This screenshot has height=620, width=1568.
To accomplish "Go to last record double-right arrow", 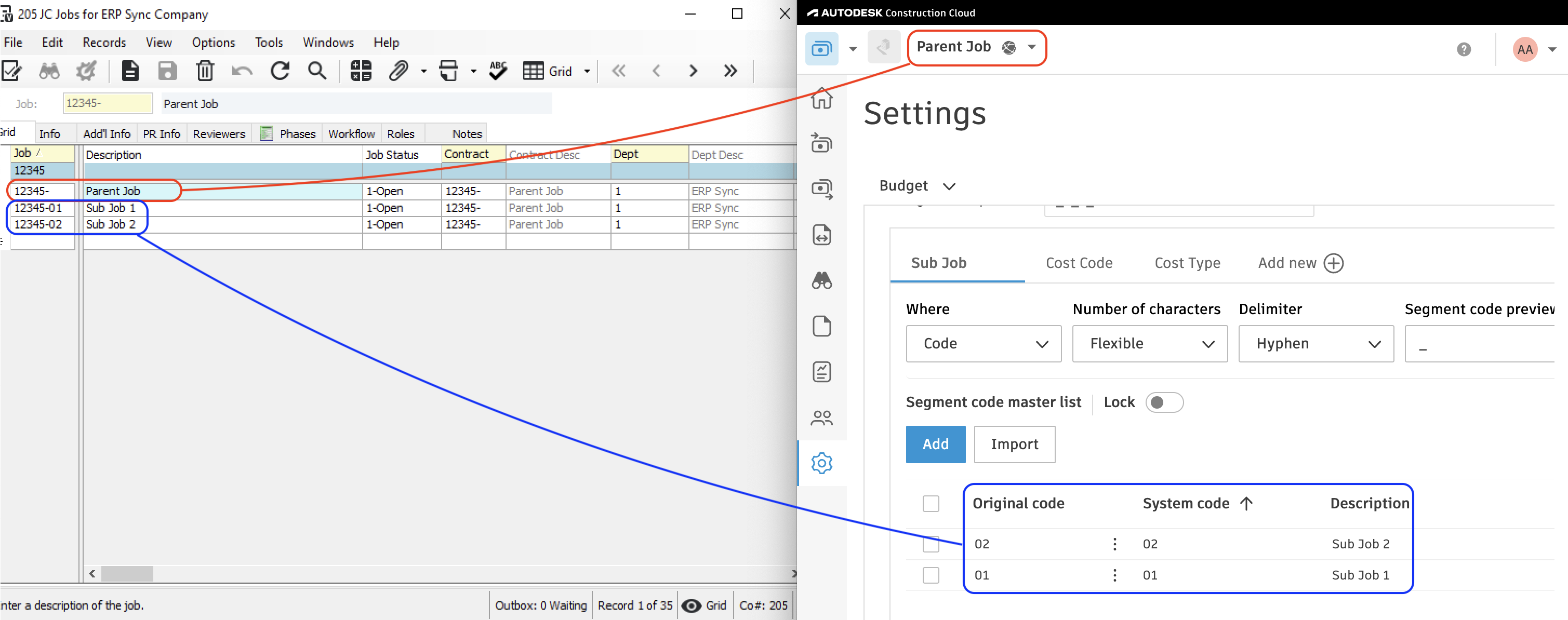I will tap(730, 71).
